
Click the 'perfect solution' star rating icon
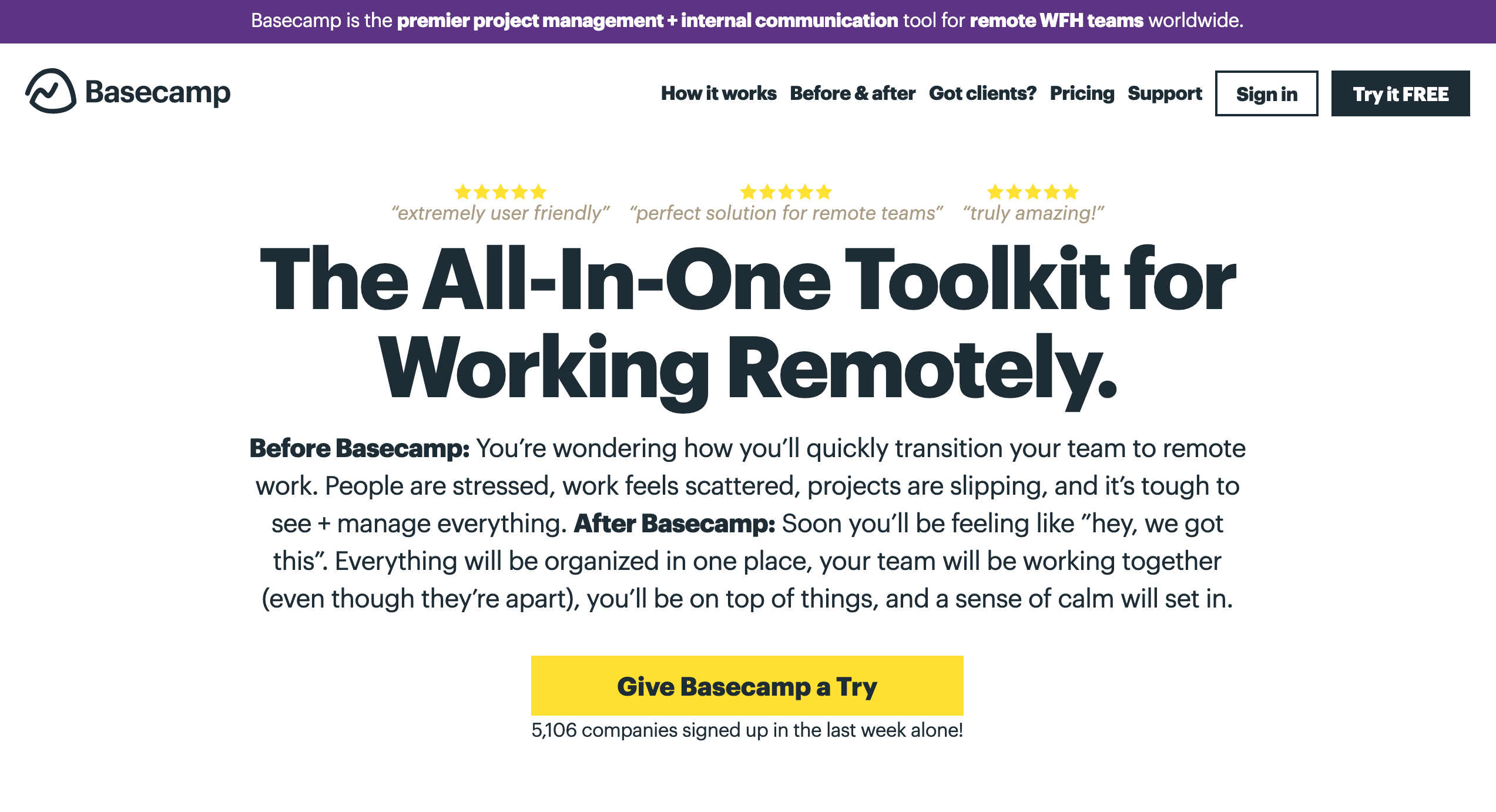tap(785, 191)
